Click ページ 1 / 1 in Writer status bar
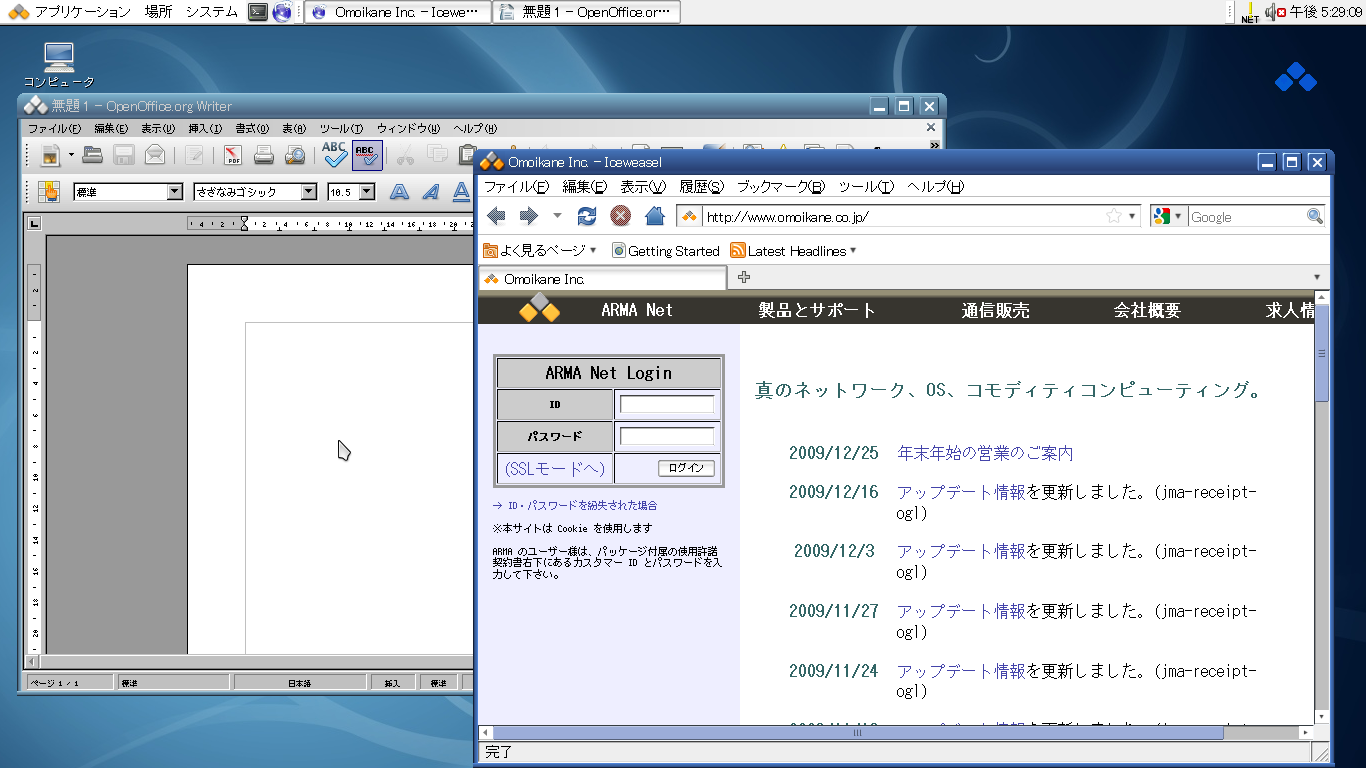The height and width of the screenshot is (768, 1366). click(68, 683)
